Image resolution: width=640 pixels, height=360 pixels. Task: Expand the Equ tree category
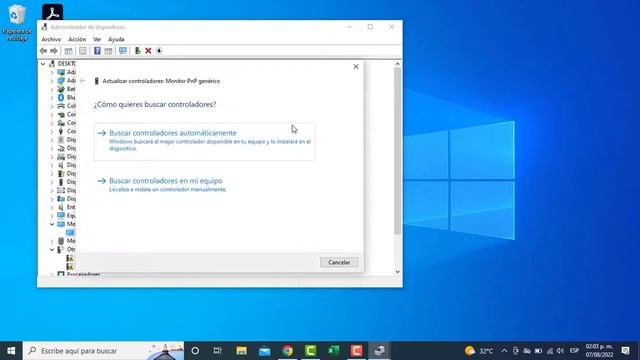tap(52, 216)
